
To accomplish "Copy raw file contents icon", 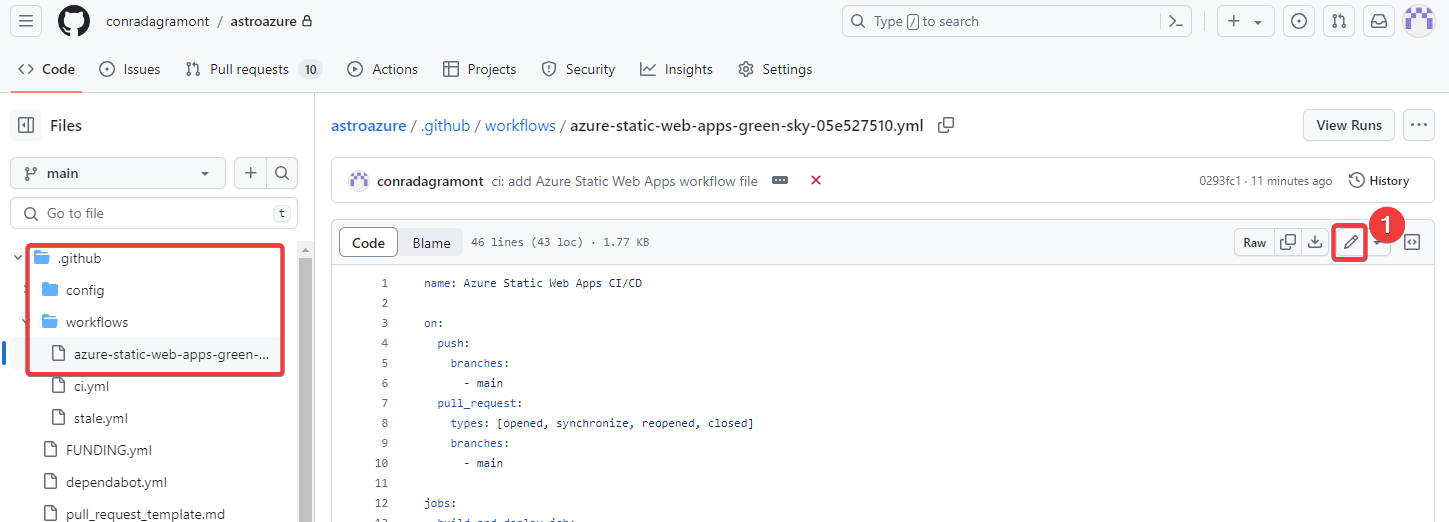I will [1288, 242].
